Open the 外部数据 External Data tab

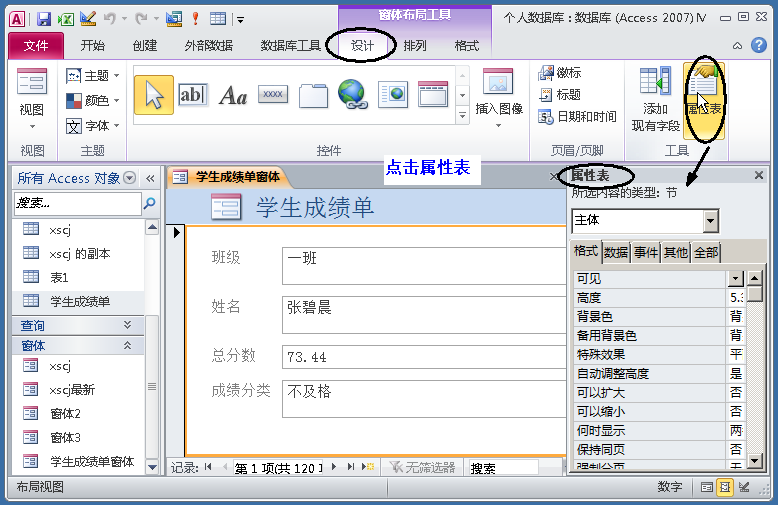pyautogui.click(x=208, y=46)
